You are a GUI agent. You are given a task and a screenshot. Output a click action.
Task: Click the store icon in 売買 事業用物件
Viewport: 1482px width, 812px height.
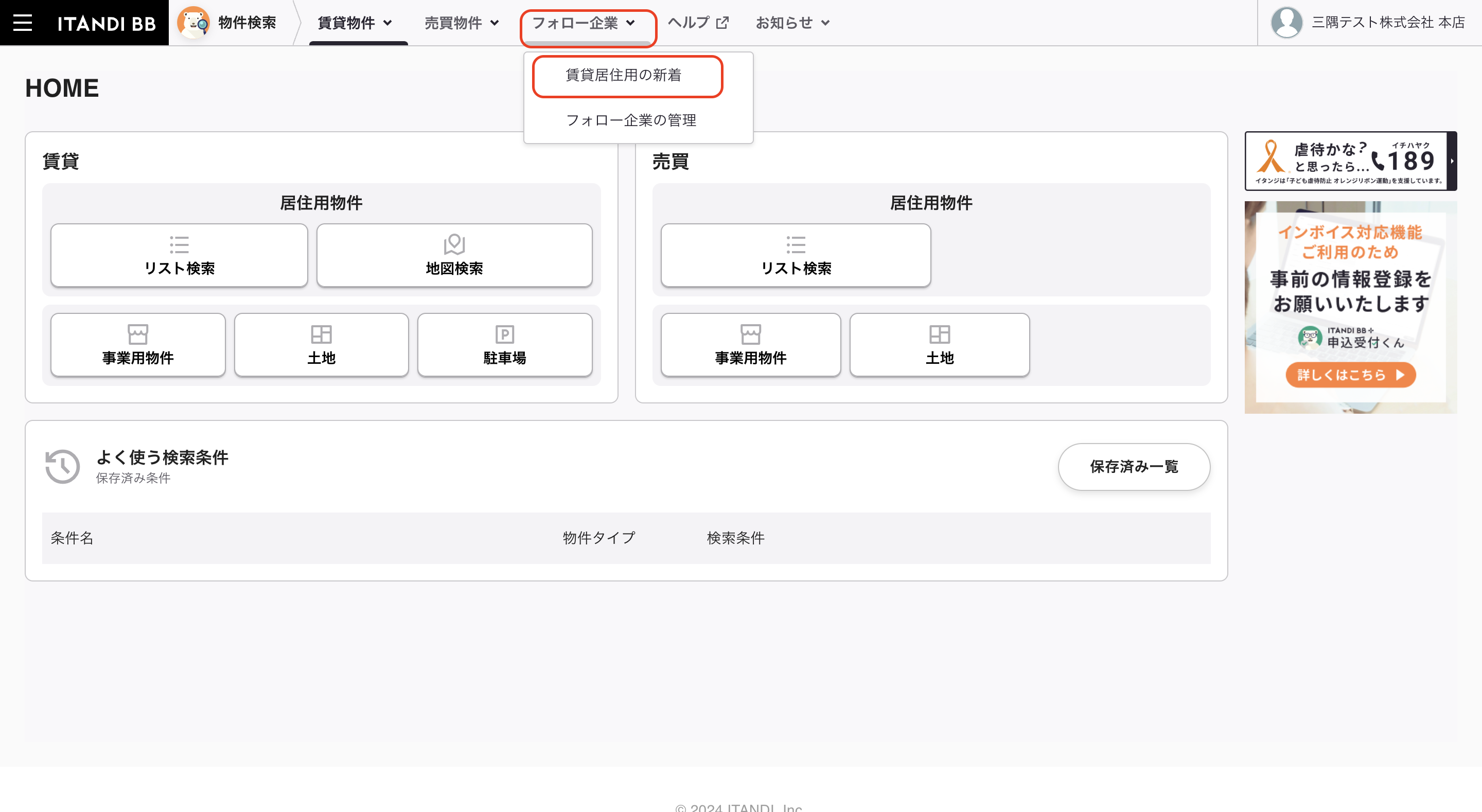click(x=751, y=334)
